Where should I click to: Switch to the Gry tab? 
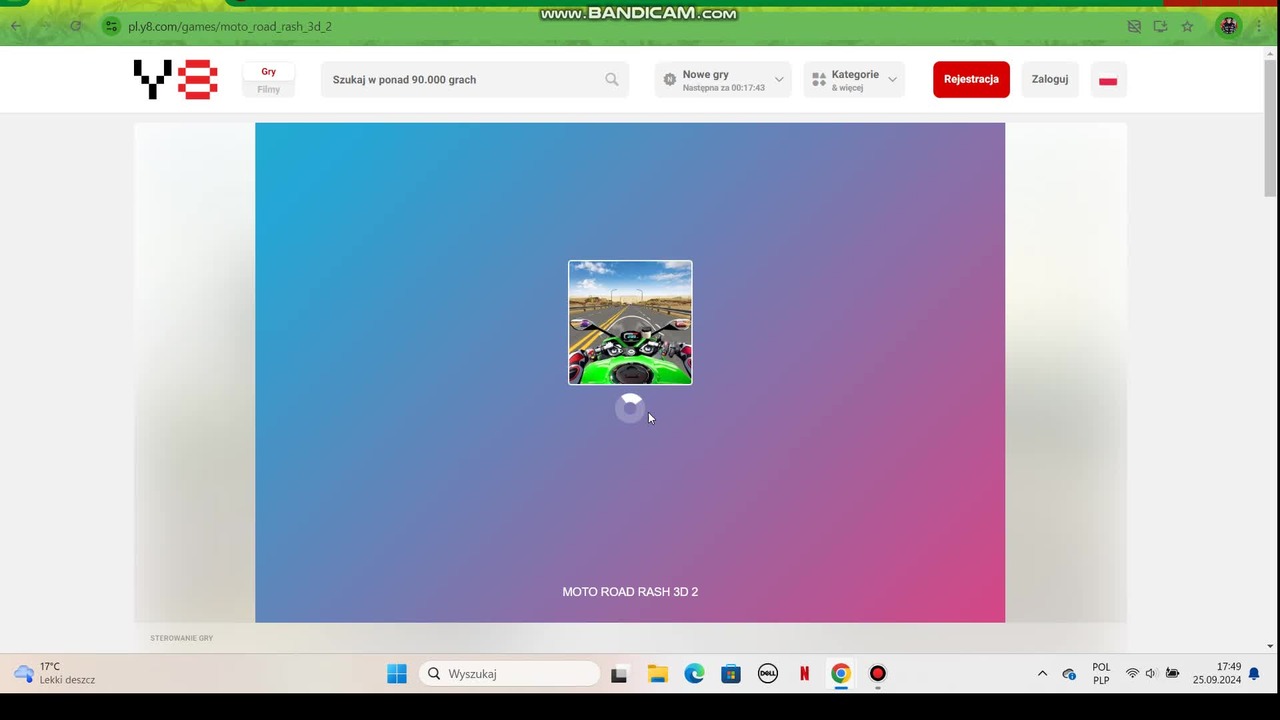coord(268,71)
